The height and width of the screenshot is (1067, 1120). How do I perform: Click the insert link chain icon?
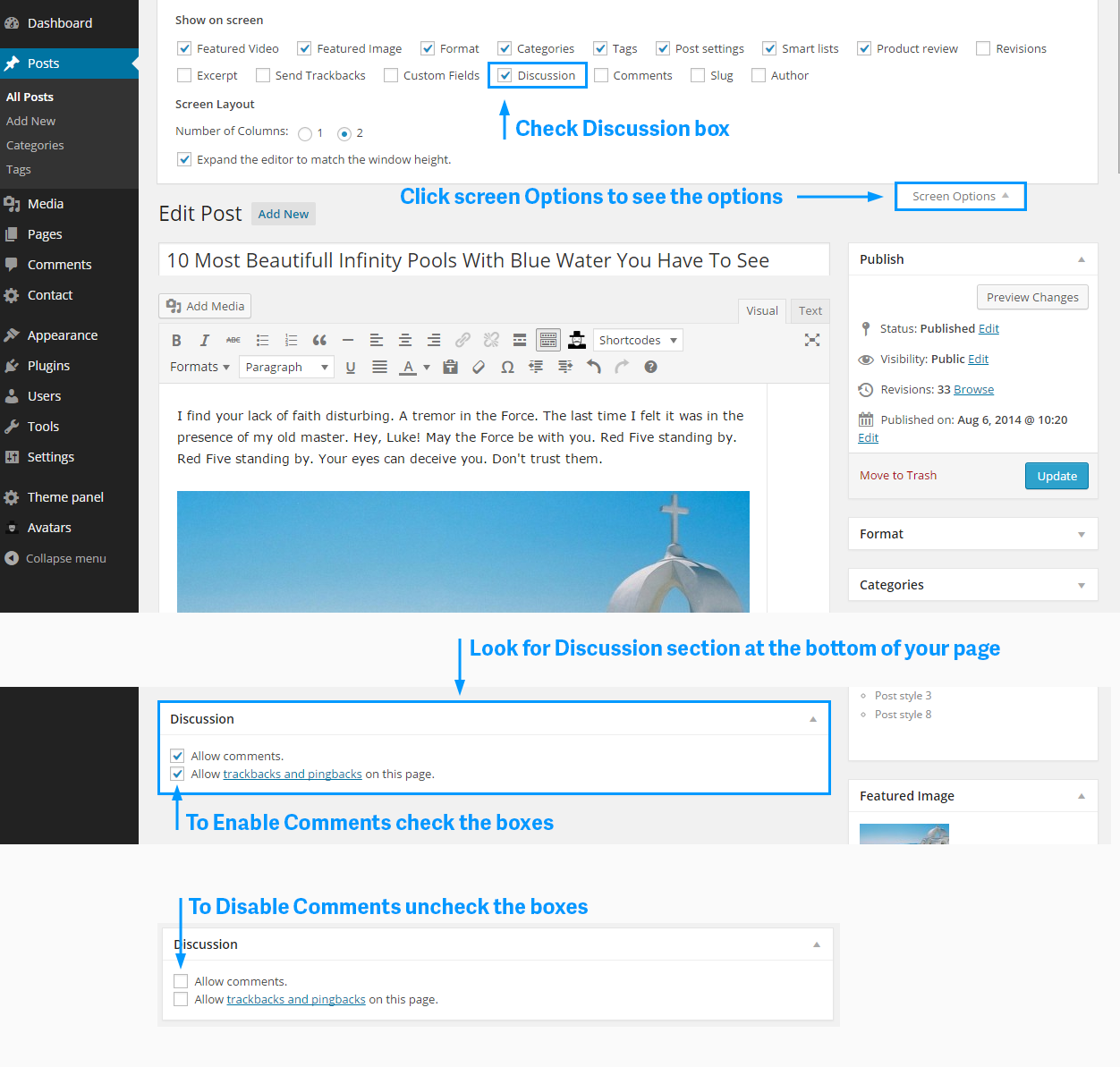[x=462, y=340]
